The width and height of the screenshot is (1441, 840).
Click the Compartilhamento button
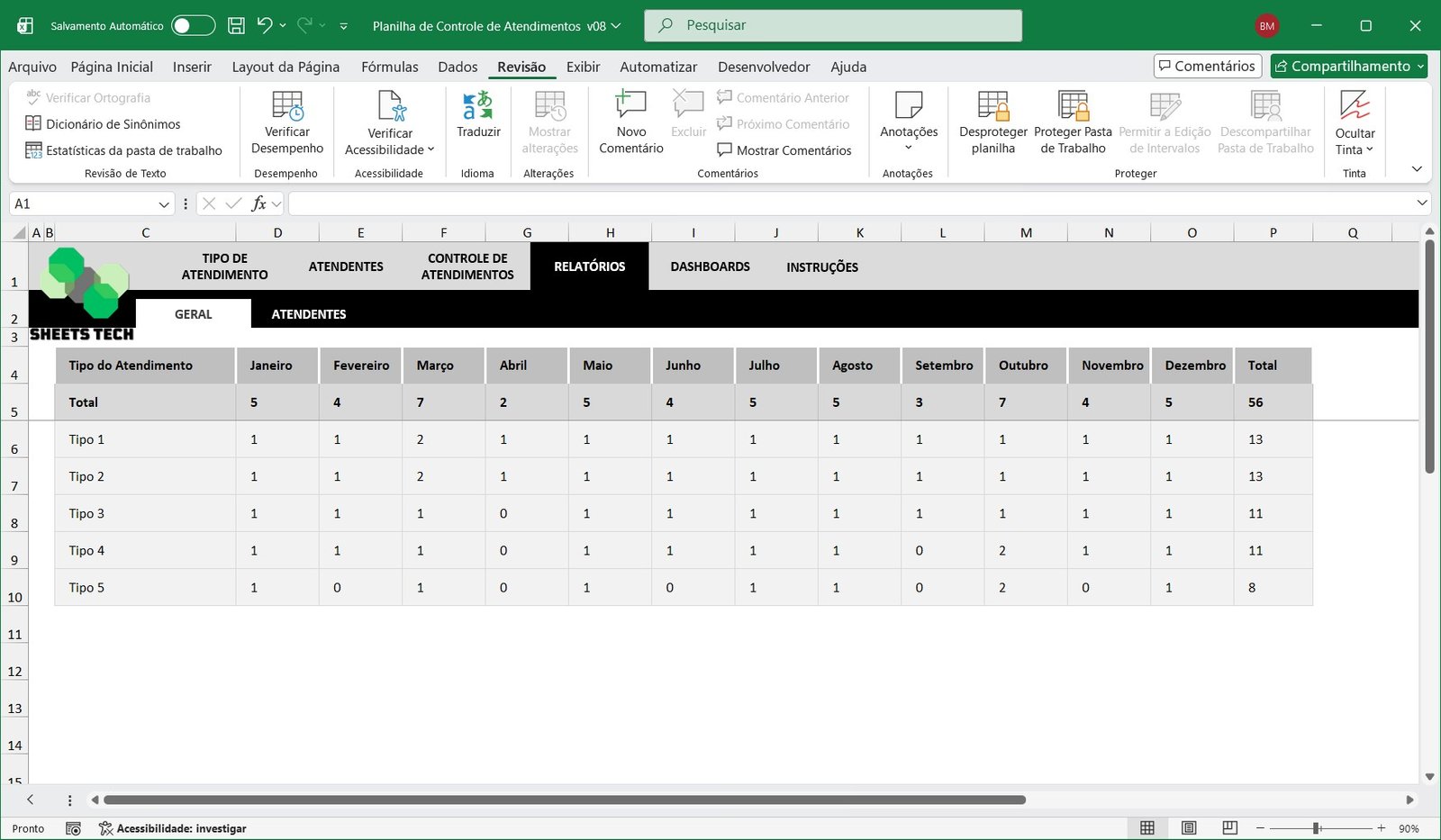[1349, 66]
